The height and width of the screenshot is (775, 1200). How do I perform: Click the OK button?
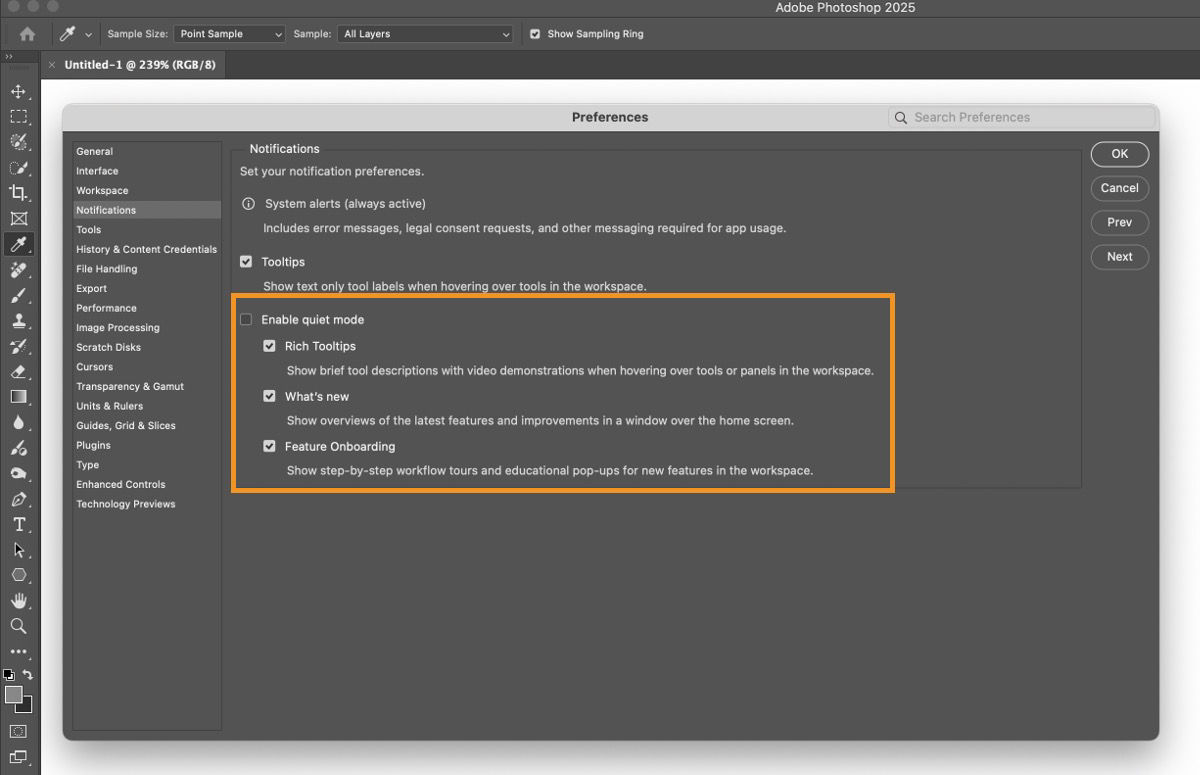[x=1119, y=154]
